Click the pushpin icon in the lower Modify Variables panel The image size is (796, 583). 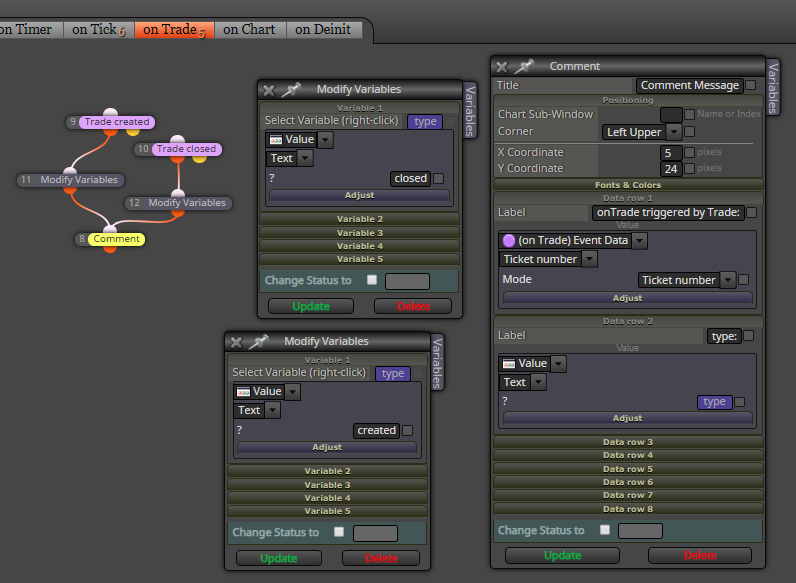pos(258,342)
